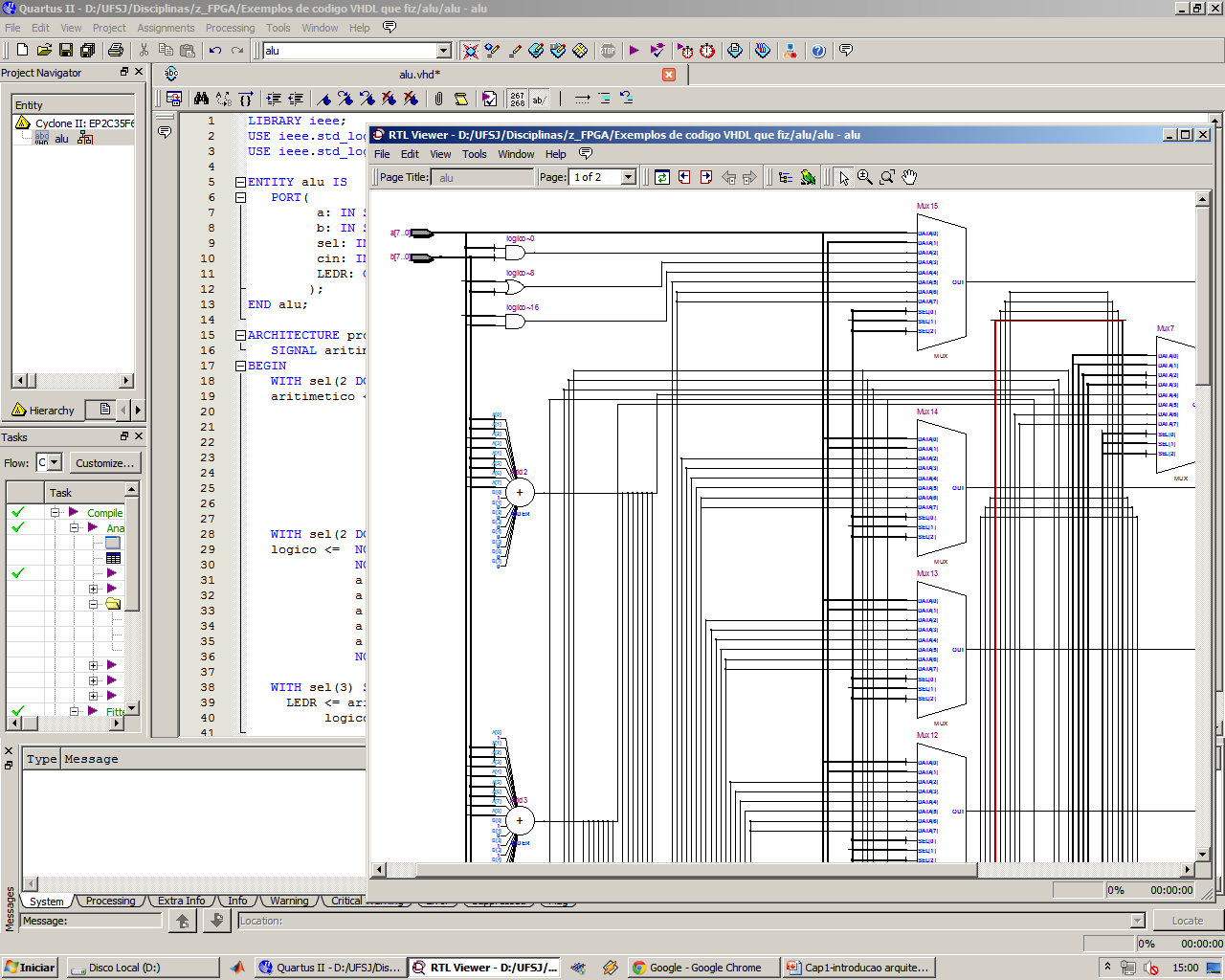This screenshot has height=980, width=1225.
Task: Click the Page Title field in RTL Viewer
Action: [482, 177]
